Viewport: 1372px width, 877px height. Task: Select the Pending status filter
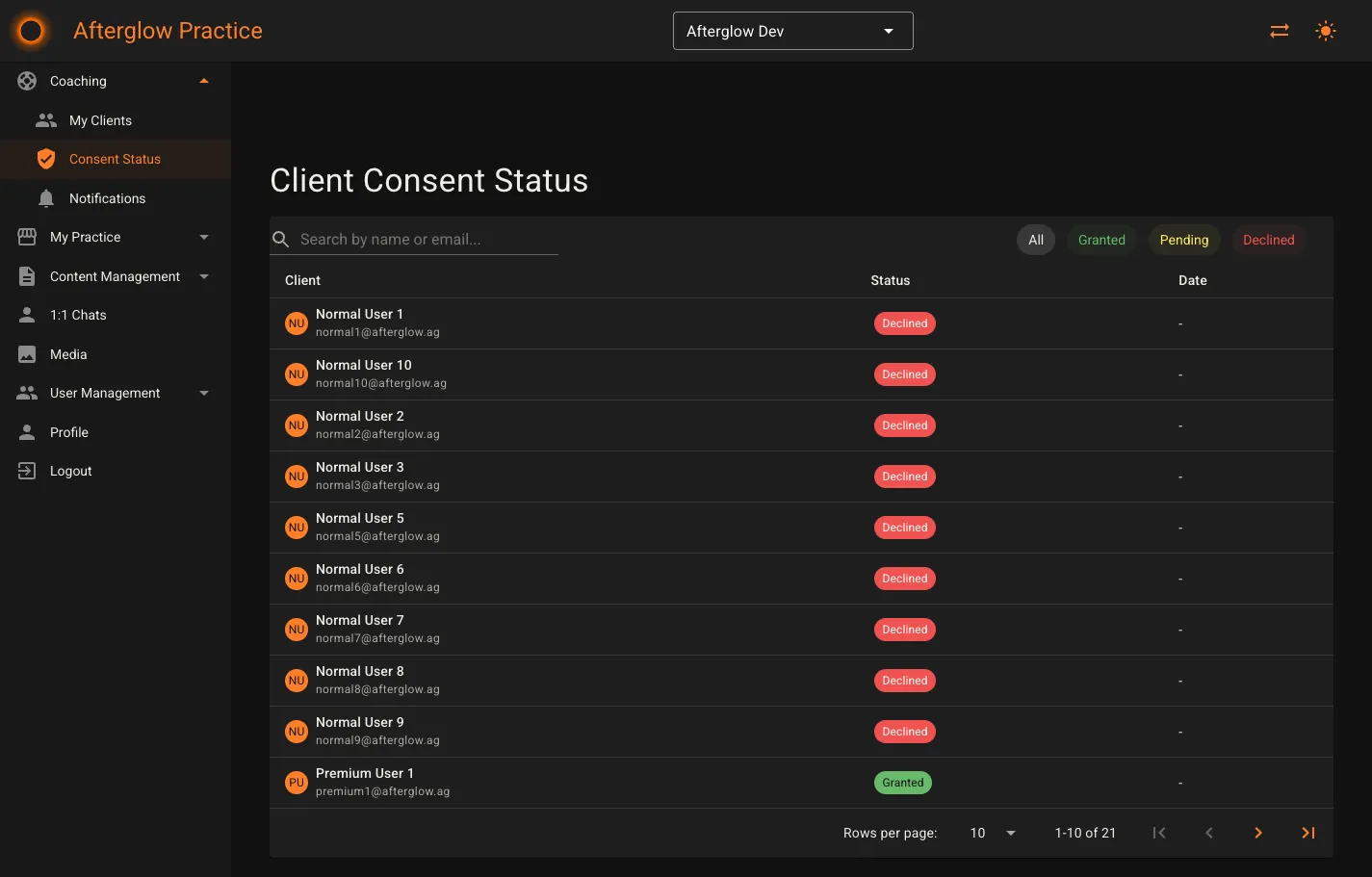pos(1184,240)
